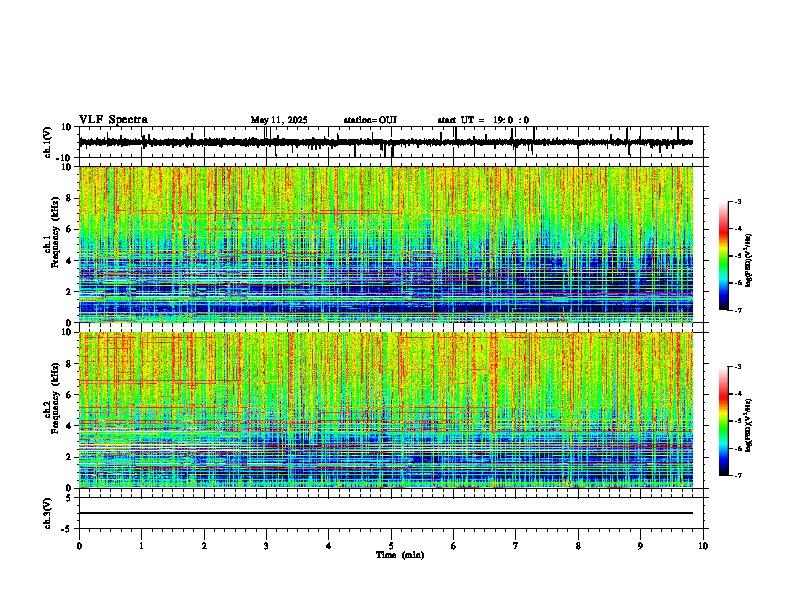This screenshot has width=792, height=612.
Task: Click the 'start UT = 19:0 :0' label
Action: 483,120
